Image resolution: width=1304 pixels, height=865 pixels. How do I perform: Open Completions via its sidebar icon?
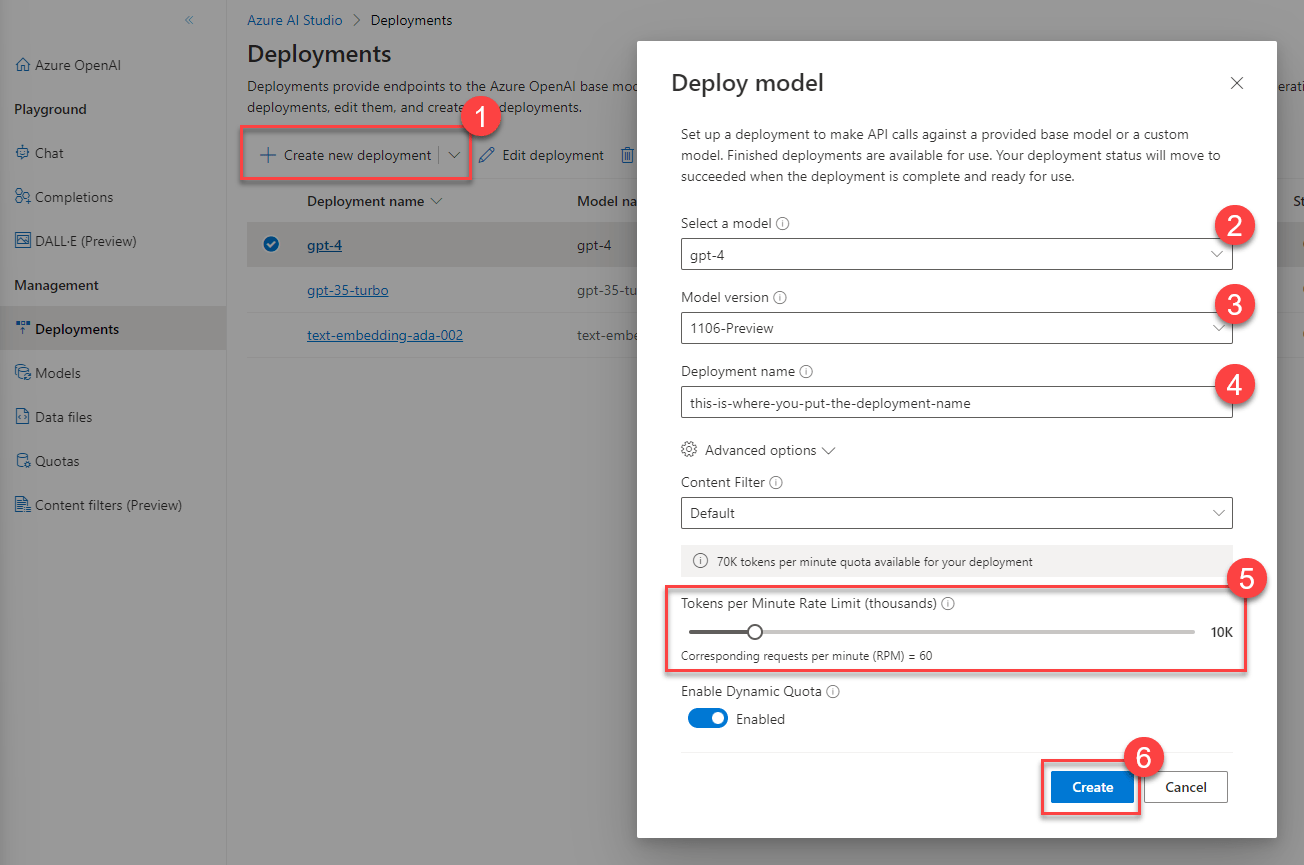tap(20, 196)
